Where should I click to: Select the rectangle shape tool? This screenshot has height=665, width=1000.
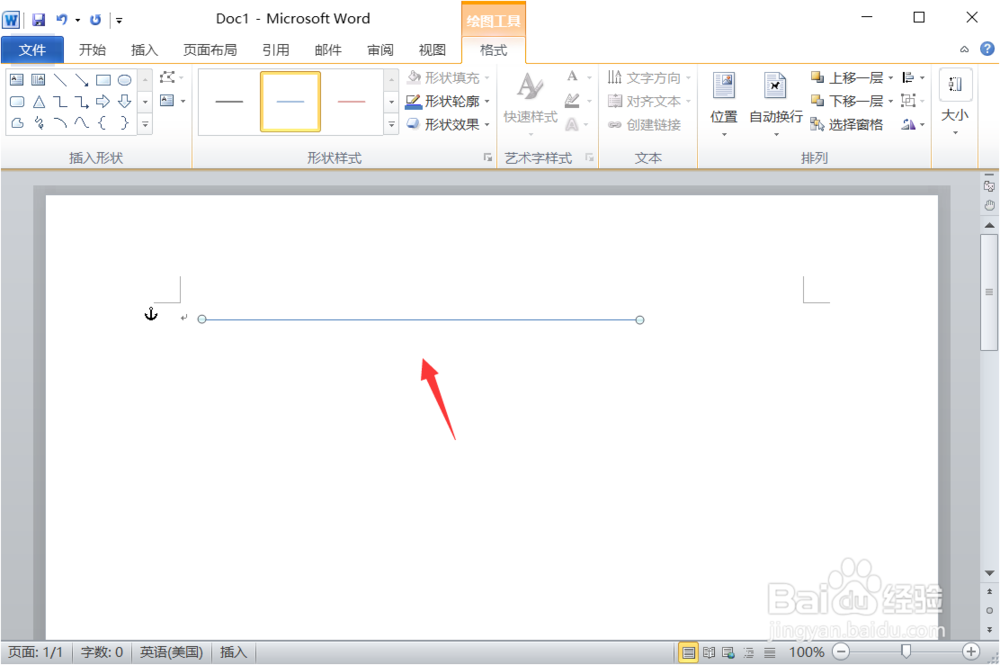pos(102,78)
